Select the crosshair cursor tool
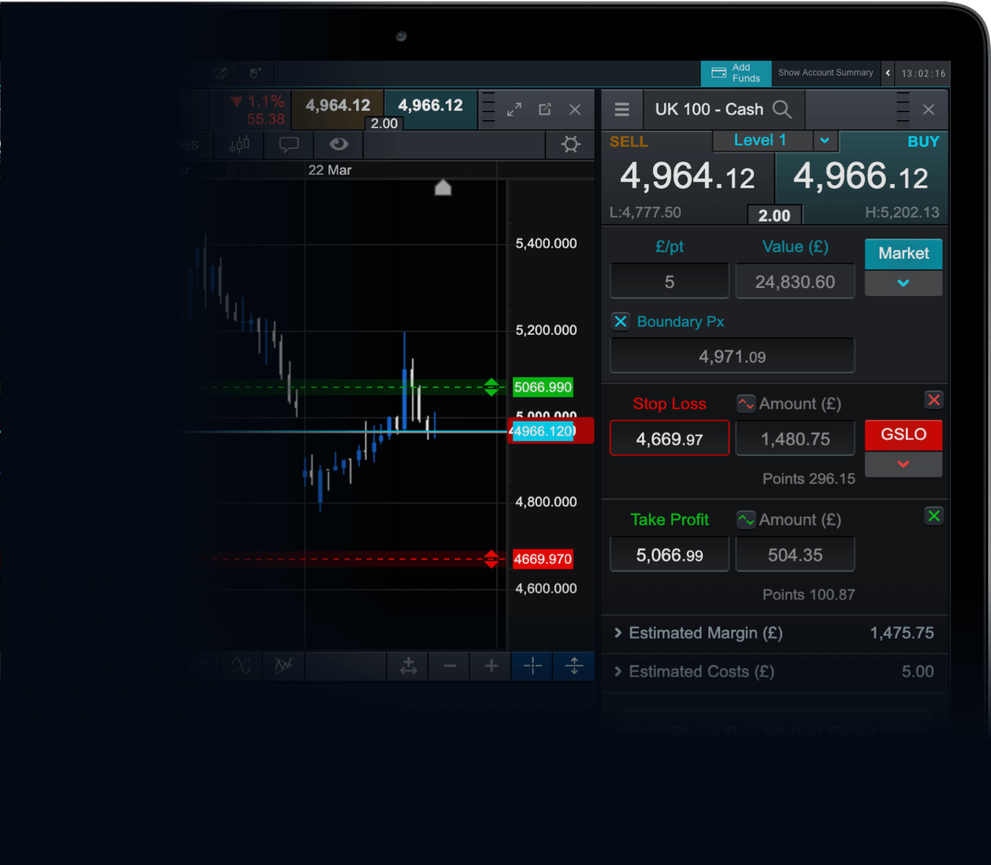Screen dimensions: 991x865 tap(532, 665)
